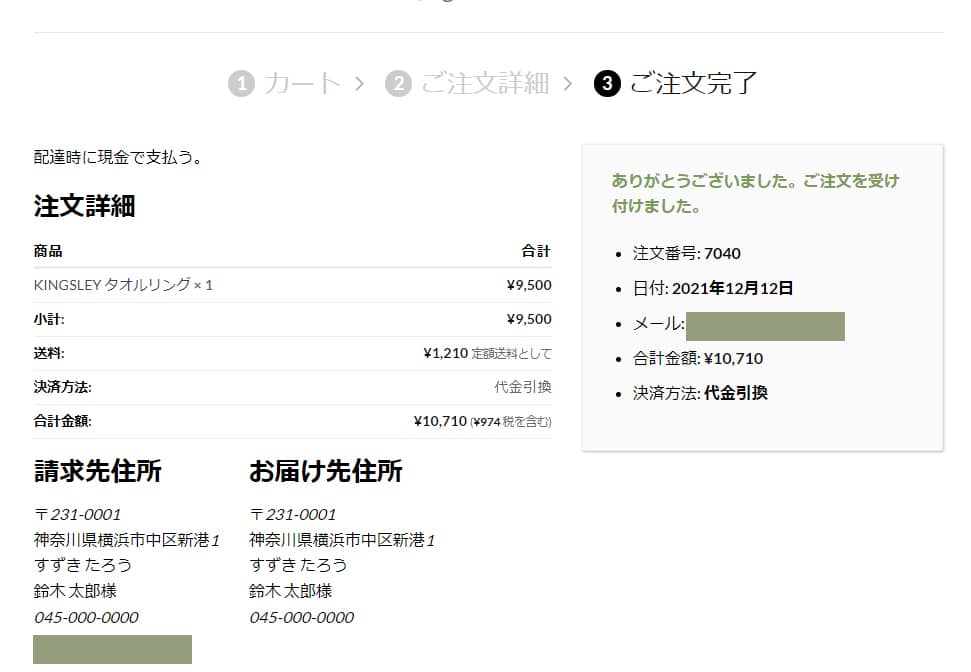Click the circled step 1 icon
The height and width of the screenshot is (672, 971).
(x=243, y=84)
